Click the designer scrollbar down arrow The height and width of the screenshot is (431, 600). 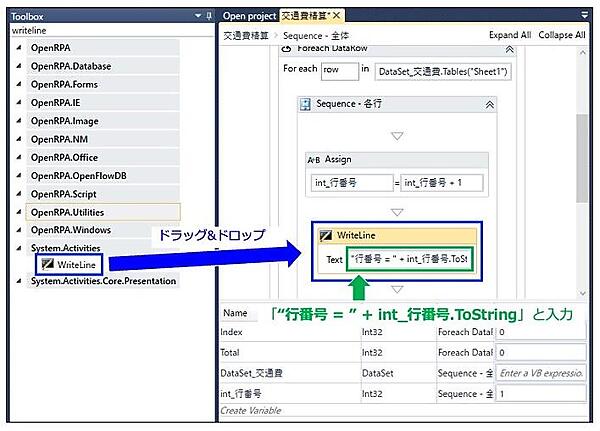pos(582,293)
